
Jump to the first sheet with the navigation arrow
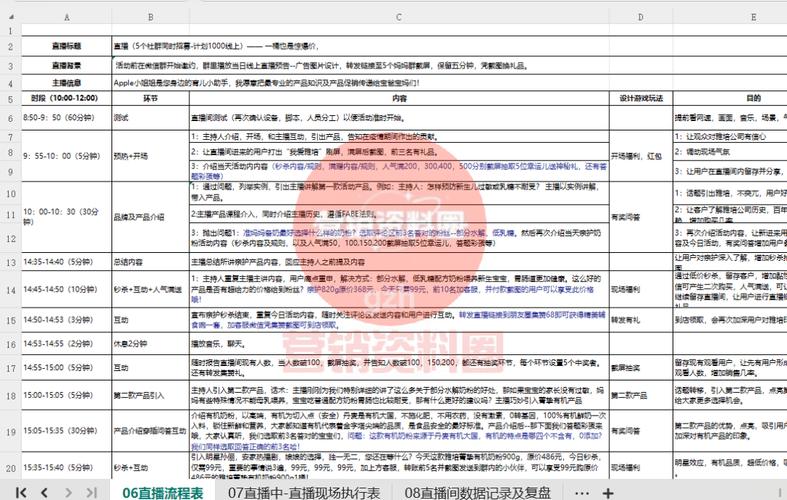pos(21,492)
